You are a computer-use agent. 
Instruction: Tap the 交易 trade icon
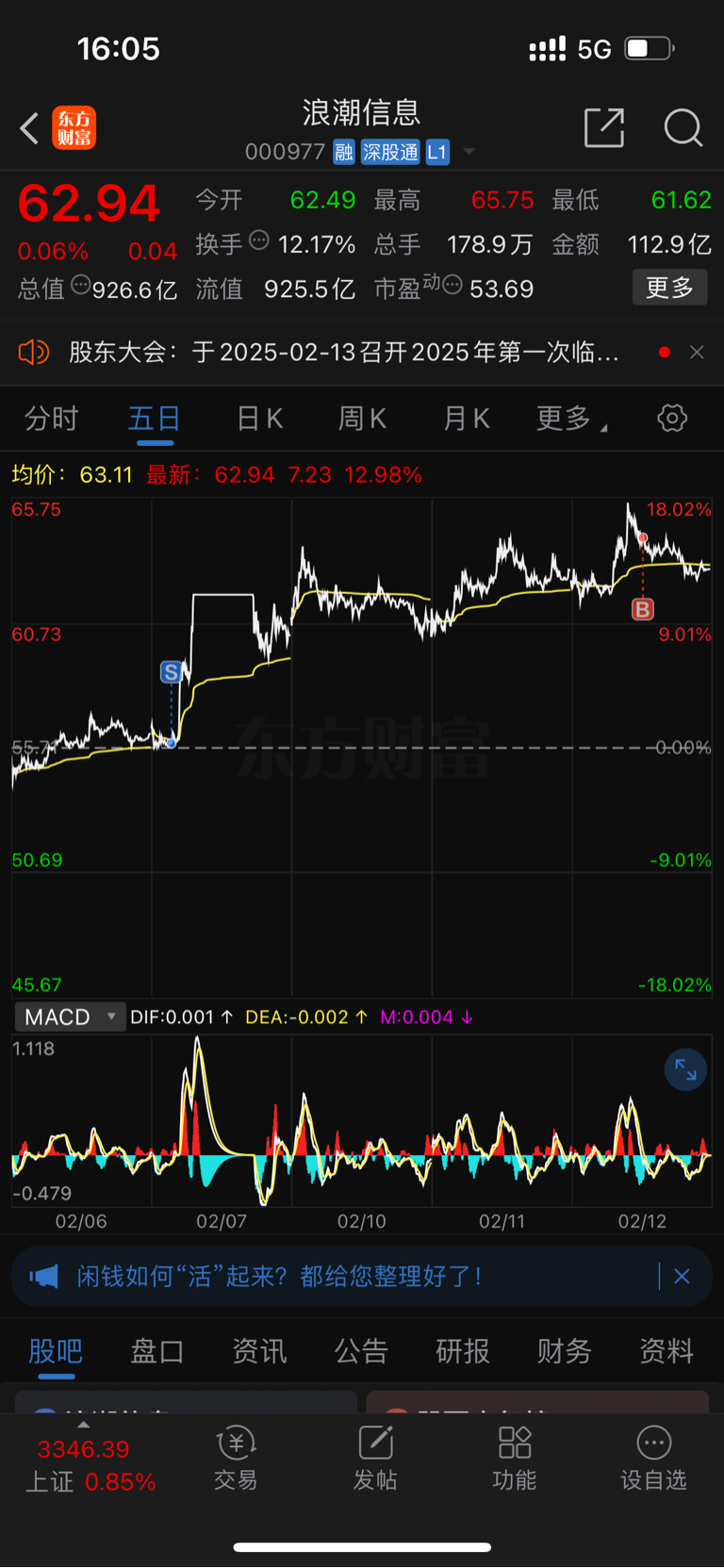(236, 1460)
